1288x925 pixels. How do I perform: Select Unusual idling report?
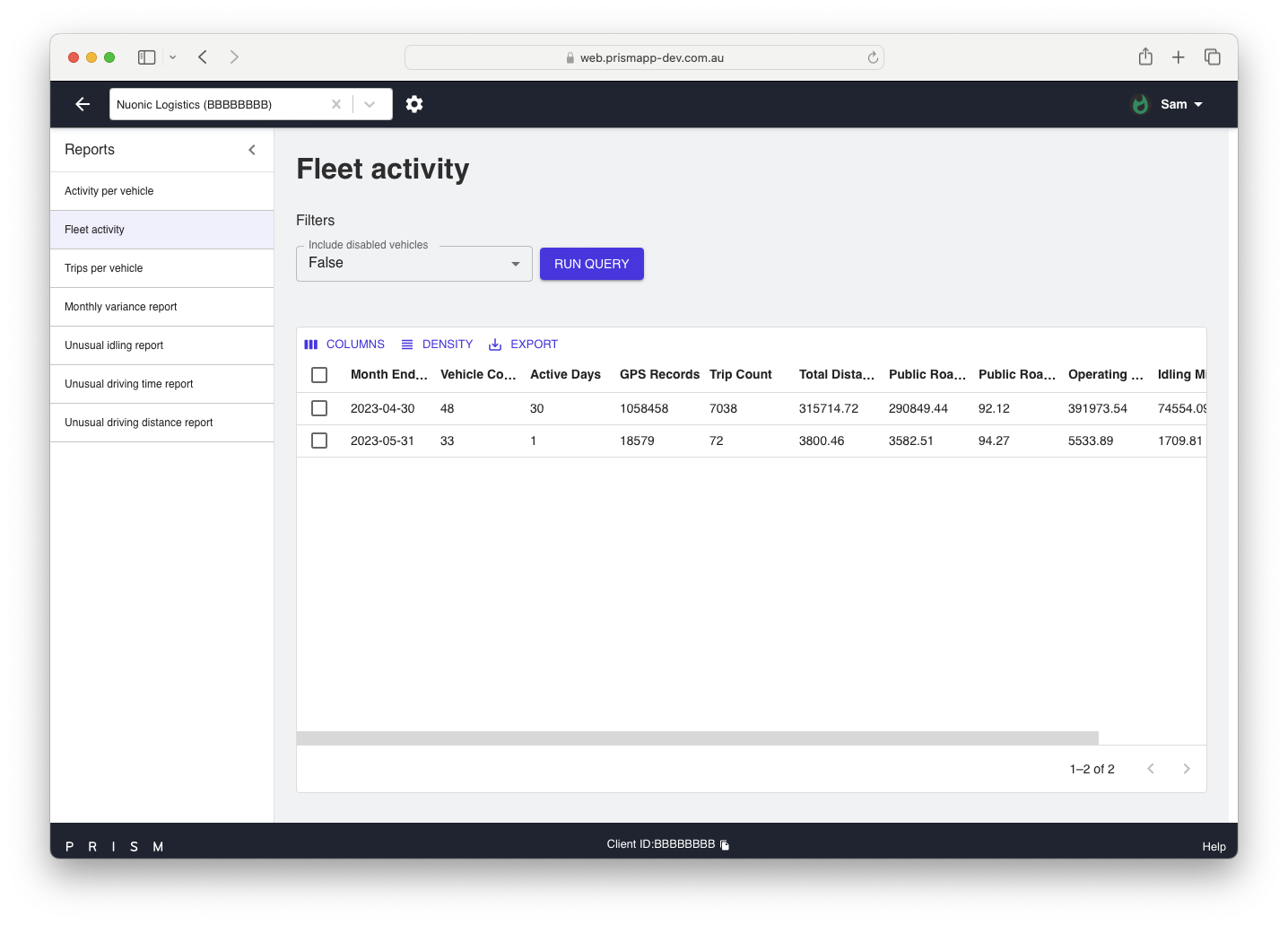[114, 345]
